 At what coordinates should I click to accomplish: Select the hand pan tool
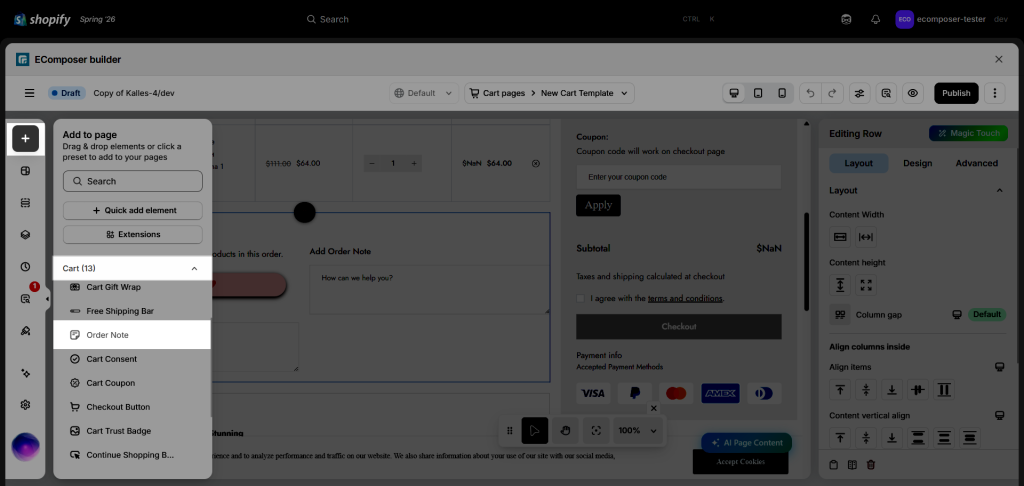566,430
